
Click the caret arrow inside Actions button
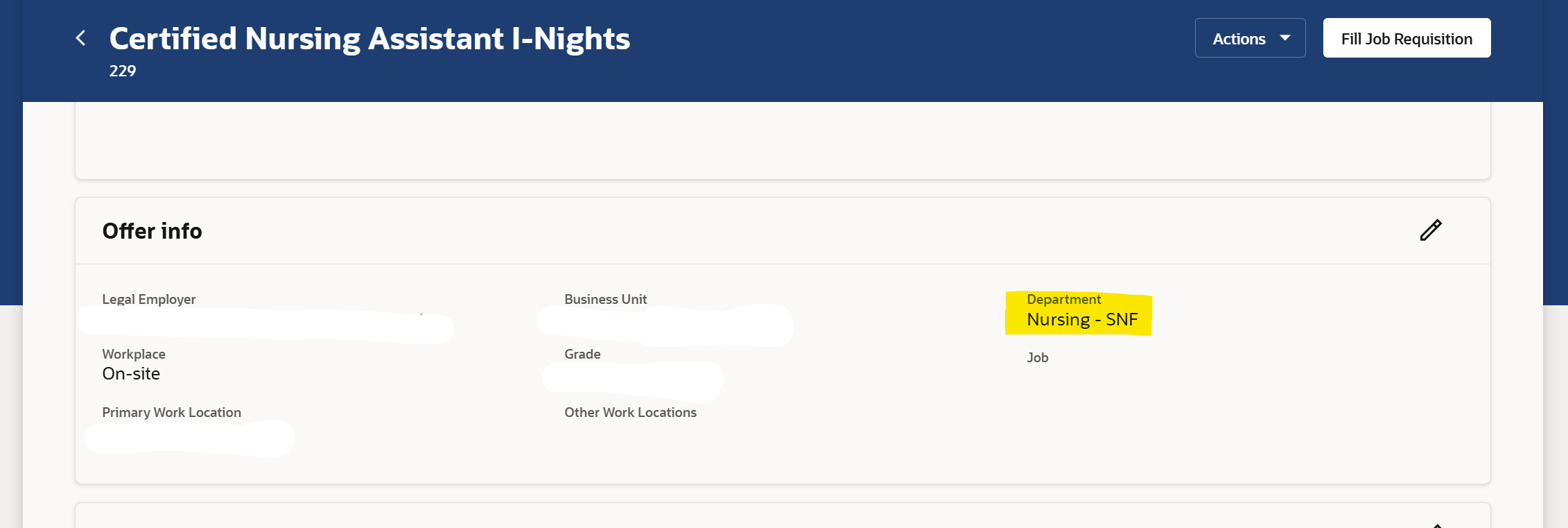[1284, 38]
